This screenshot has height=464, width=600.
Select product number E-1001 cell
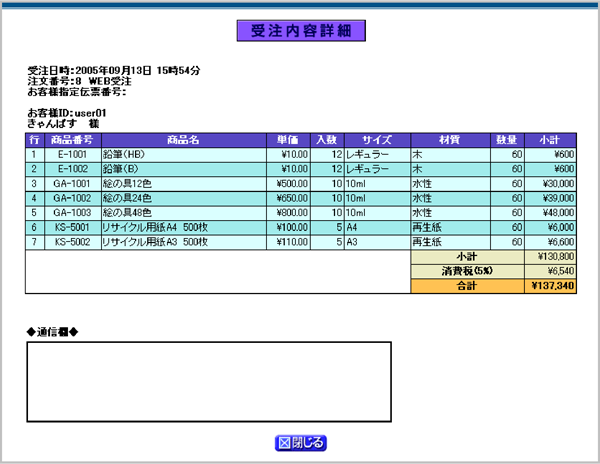click(72, 155)
